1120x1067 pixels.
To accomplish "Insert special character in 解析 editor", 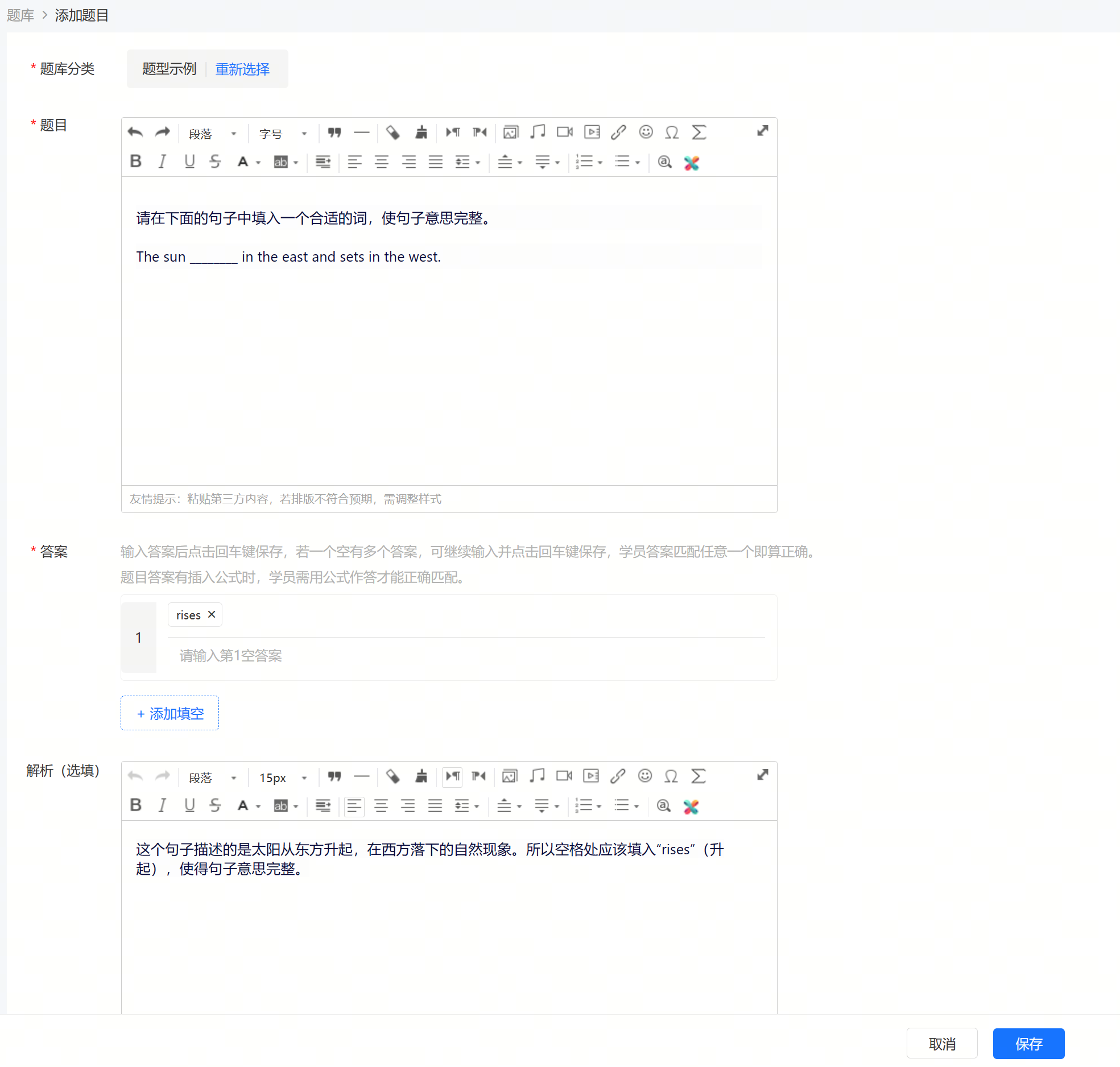I will pos(671,776).
